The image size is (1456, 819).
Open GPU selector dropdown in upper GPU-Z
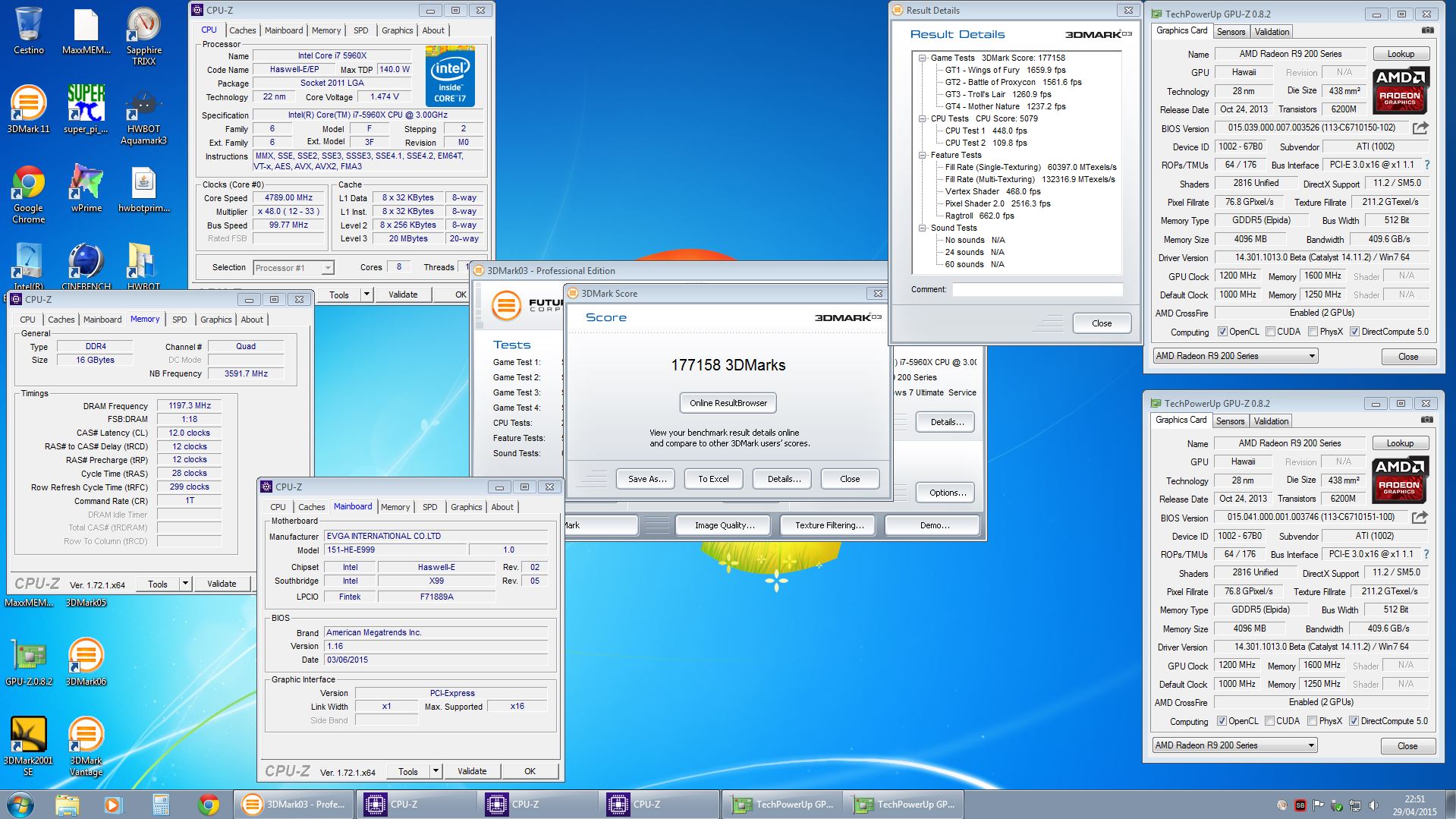click(1234, 356)
